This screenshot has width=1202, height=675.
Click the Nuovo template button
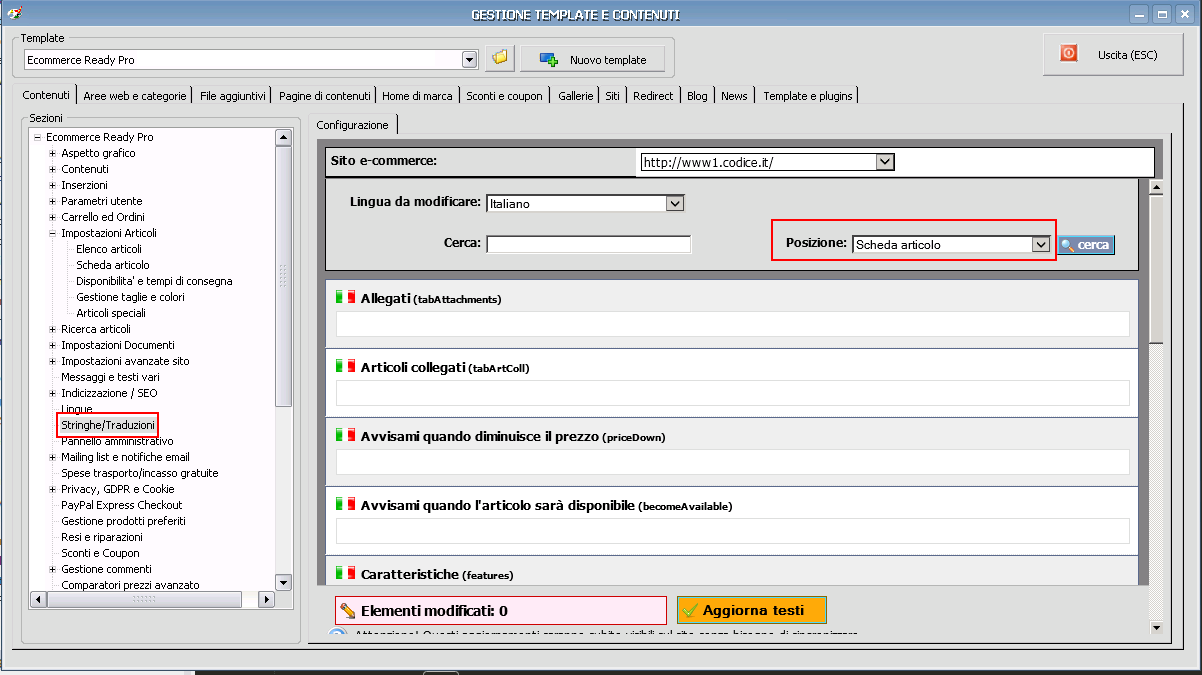pyautogui.click(x=592, y=59)
